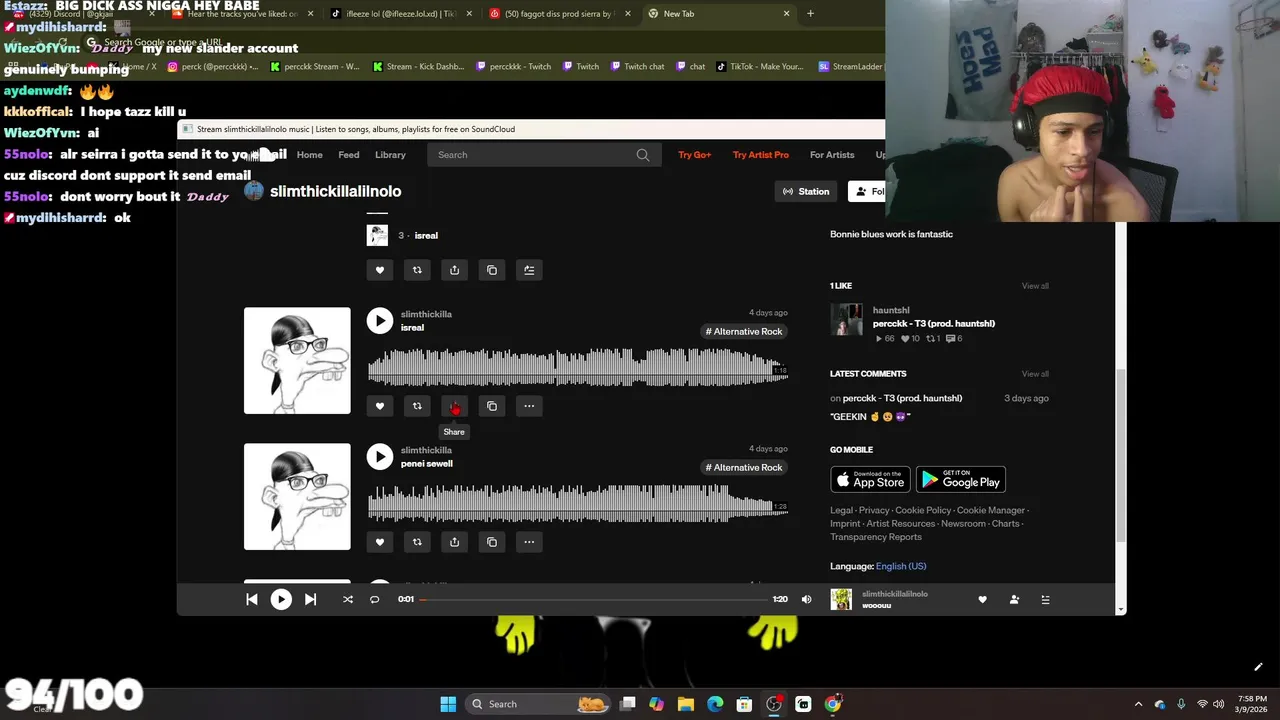Seek within the isreal track waveform

[x=578, y=367]
